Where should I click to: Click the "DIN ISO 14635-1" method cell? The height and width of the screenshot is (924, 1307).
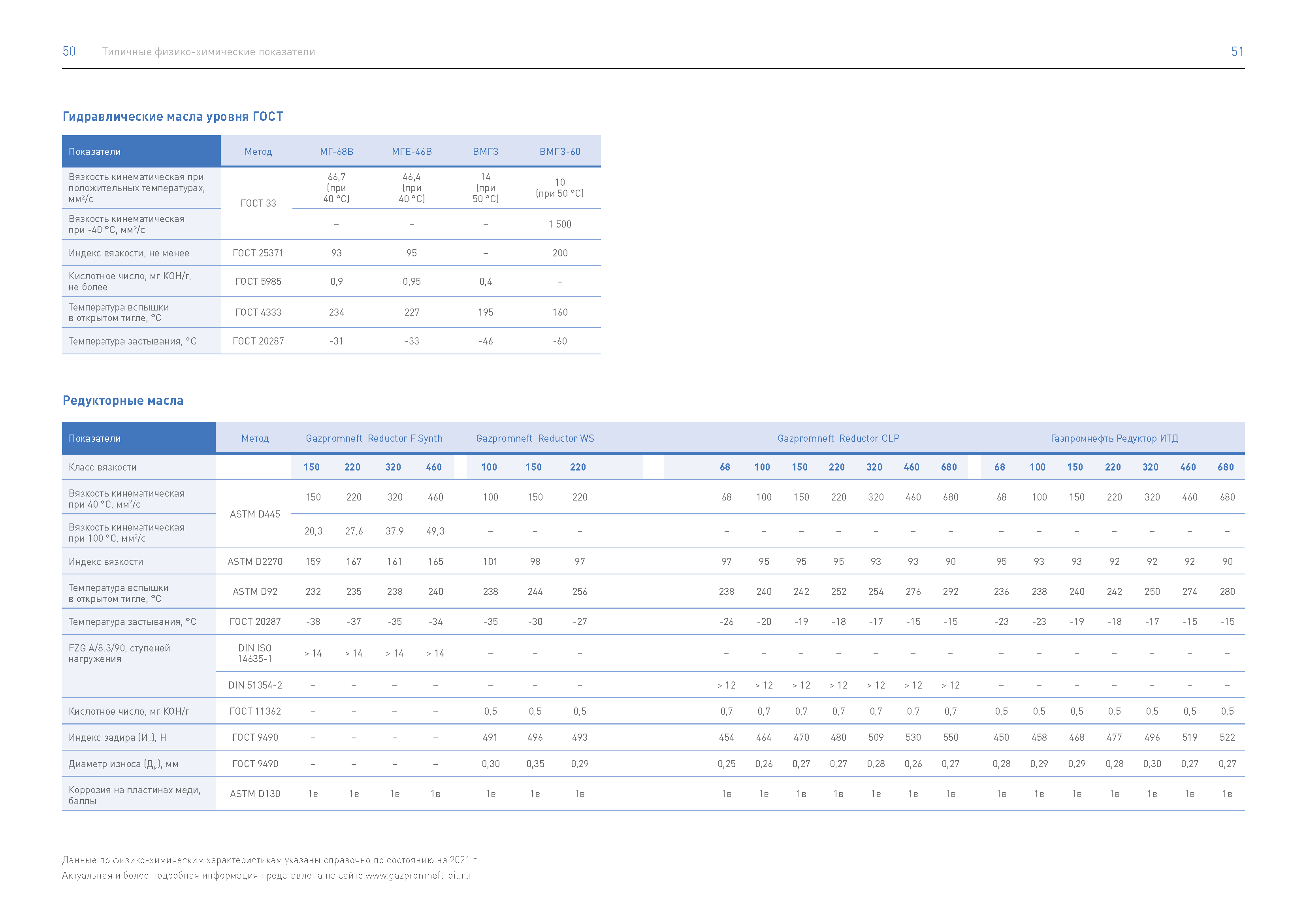(255, 653)
